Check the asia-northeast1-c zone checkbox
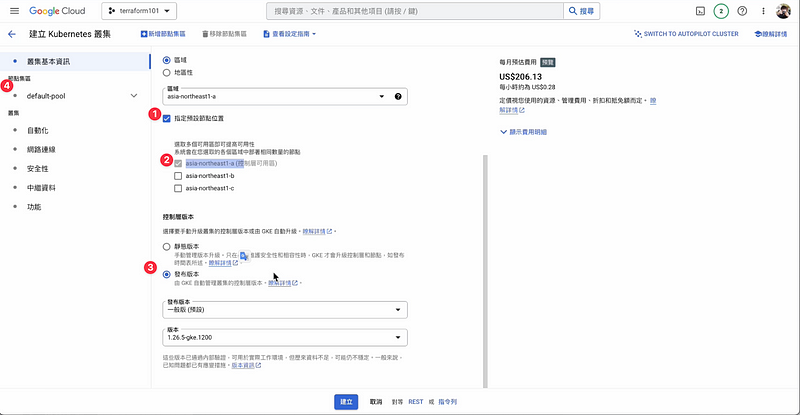The image size is (800, 415). click(x=178, y=188)
